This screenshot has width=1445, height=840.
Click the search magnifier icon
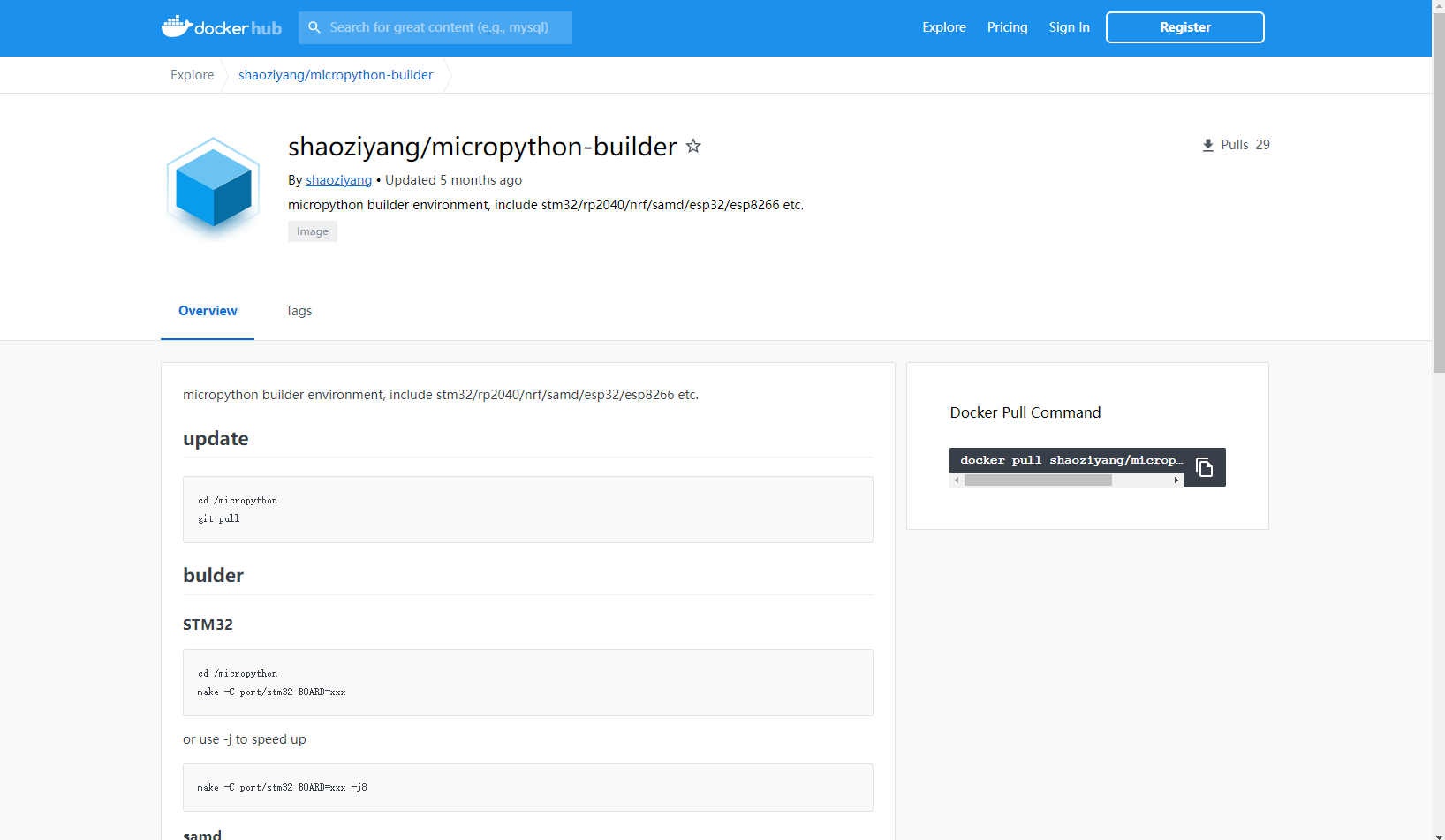[314, 27]
